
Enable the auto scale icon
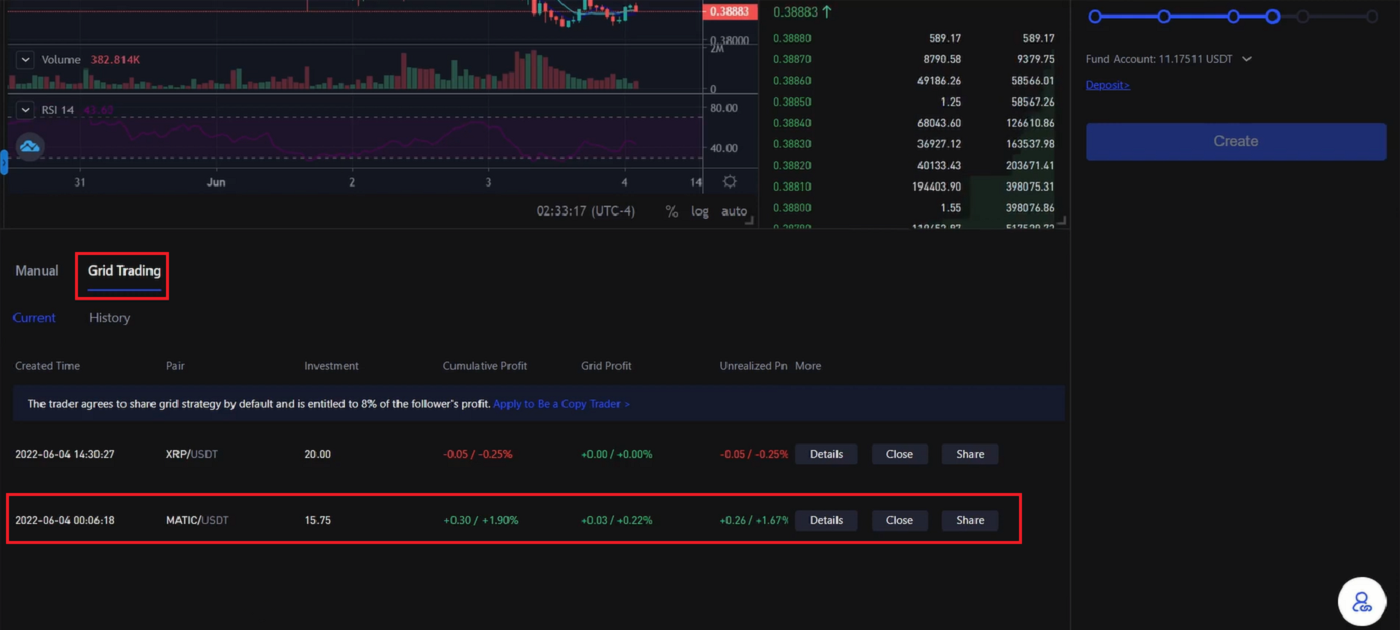(734, 211)
